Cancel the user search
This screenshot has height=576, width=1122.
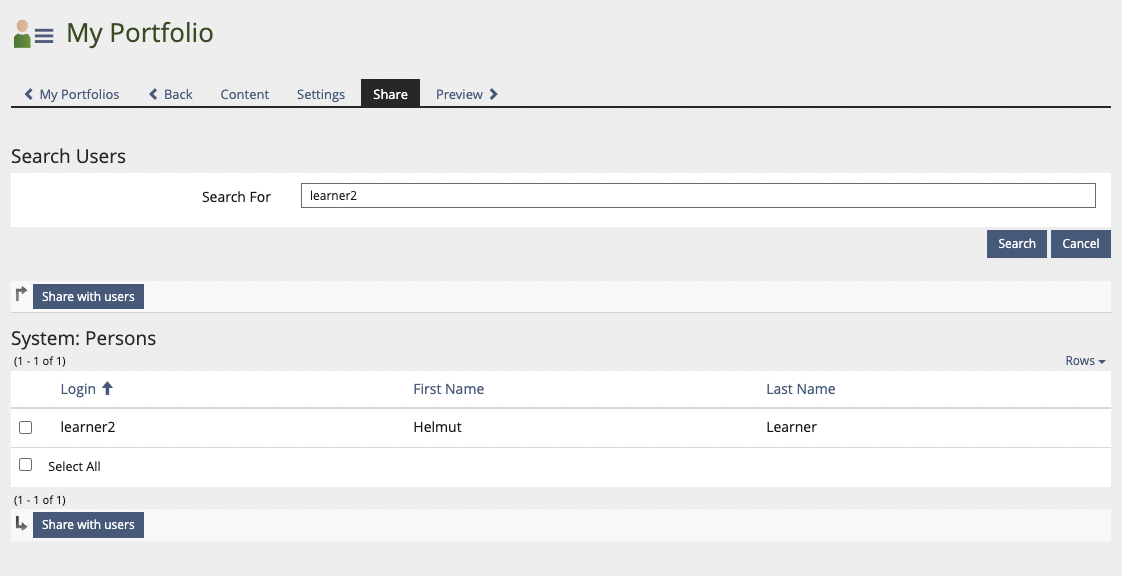1080,244
